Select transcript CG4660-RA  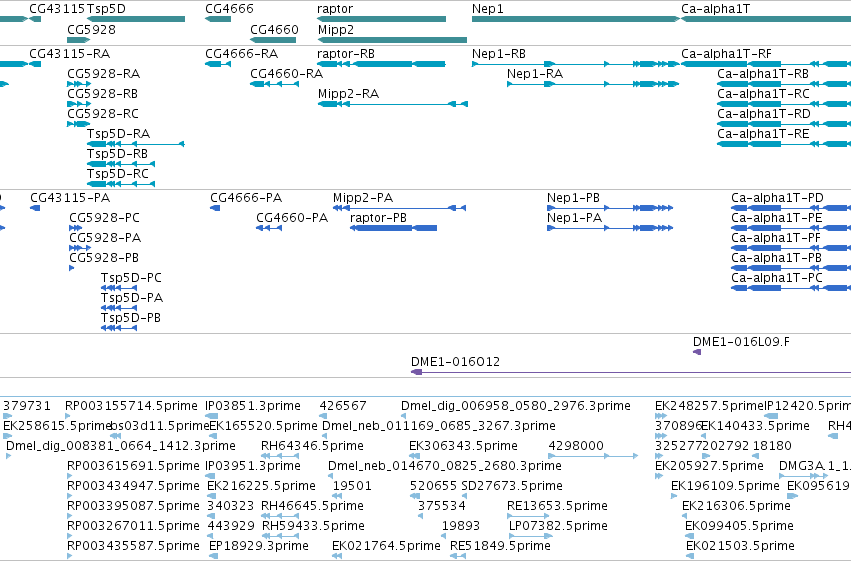click(x=287, y=74)
